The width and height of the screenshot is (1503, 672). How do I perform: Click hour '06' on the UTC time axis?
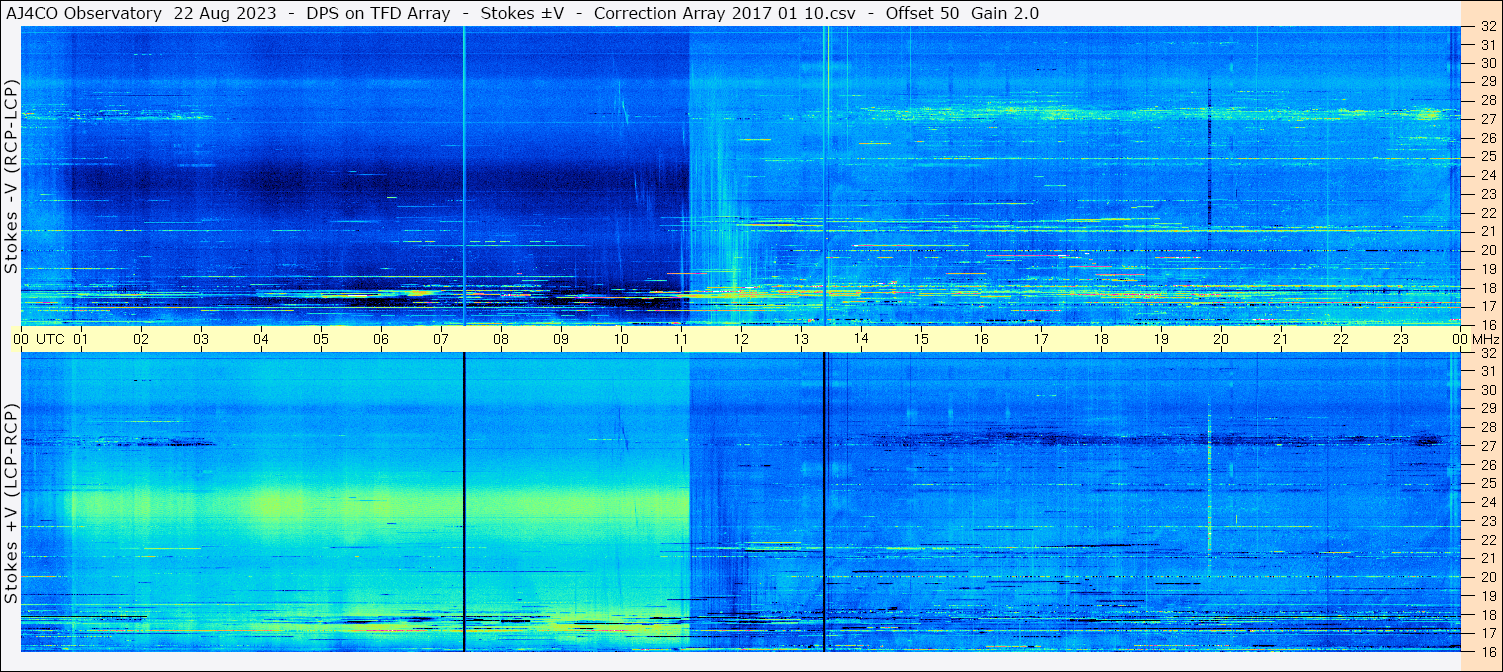381,339
